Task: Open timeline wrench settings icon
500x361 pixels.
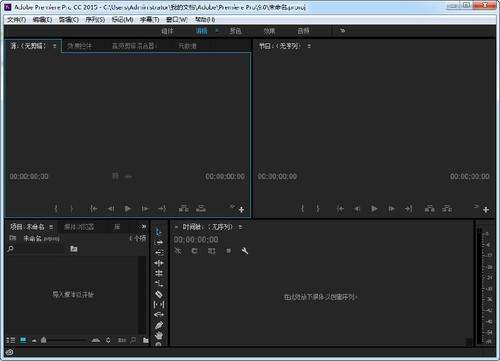Action: [245, 251]
